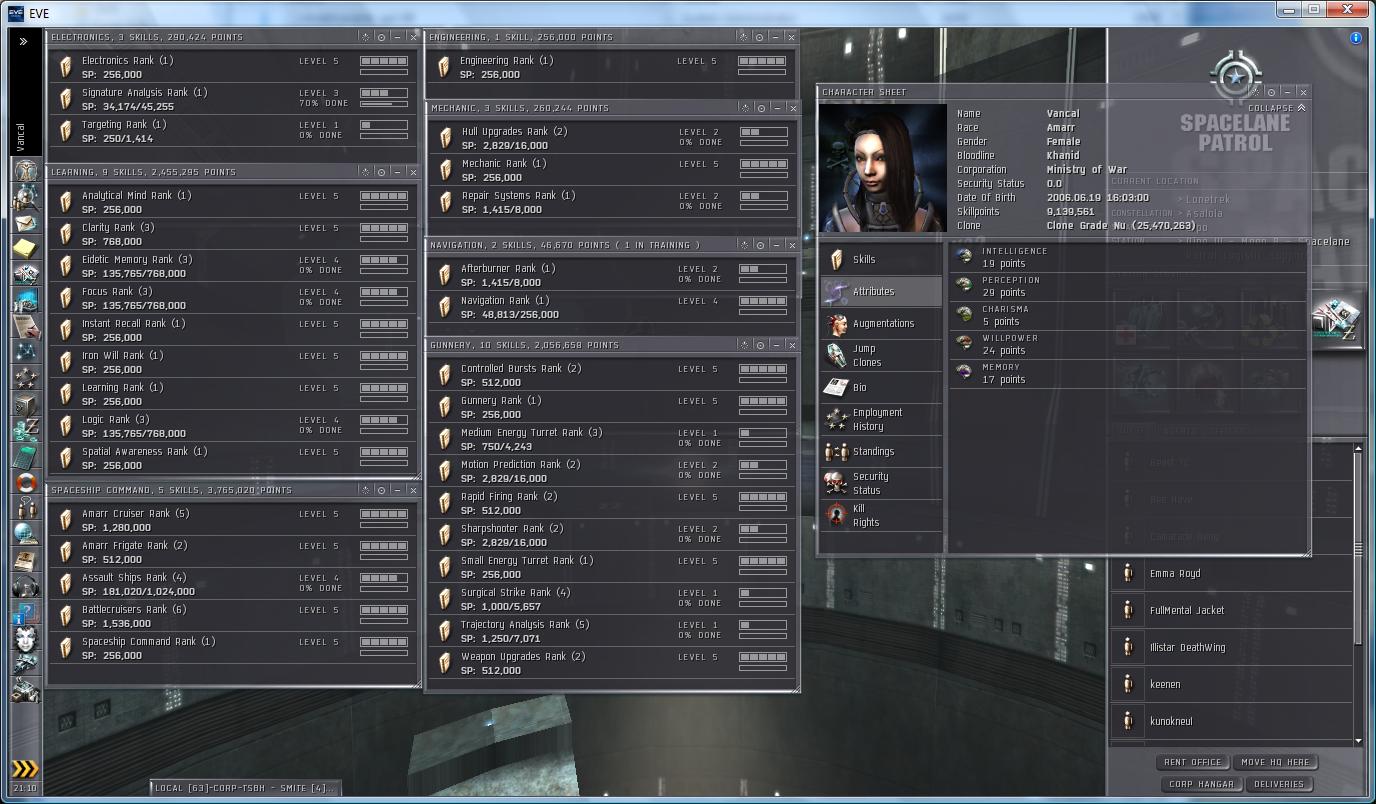
Task: Click the blue info icon at top right
Action: [1355, 38]
